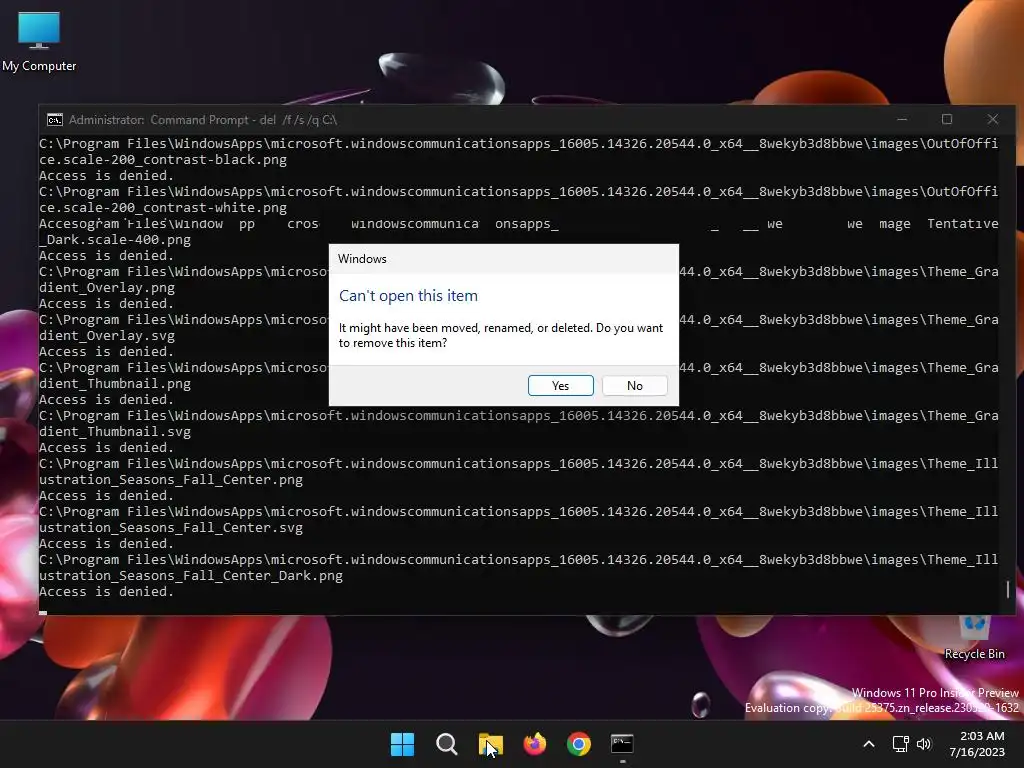Click the 'Windows' dialog title text
Image resolution: width=1024 pixels, height=768 pixels.
pyautogui.click(x=362, y=259)
